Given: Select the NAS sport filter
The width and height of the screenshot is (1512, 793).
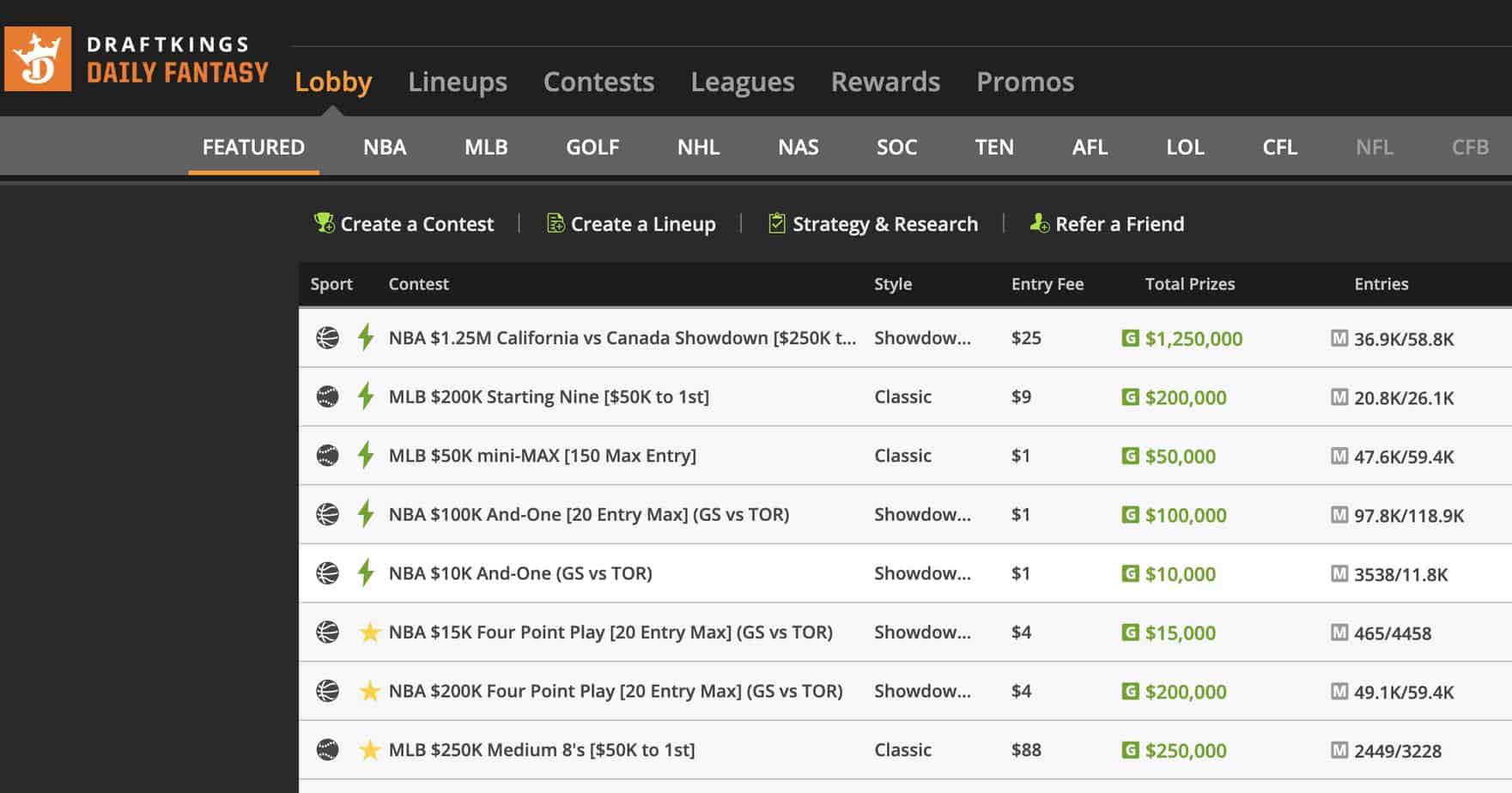Looking at the screenshot, I should click(x=799, y=147).
